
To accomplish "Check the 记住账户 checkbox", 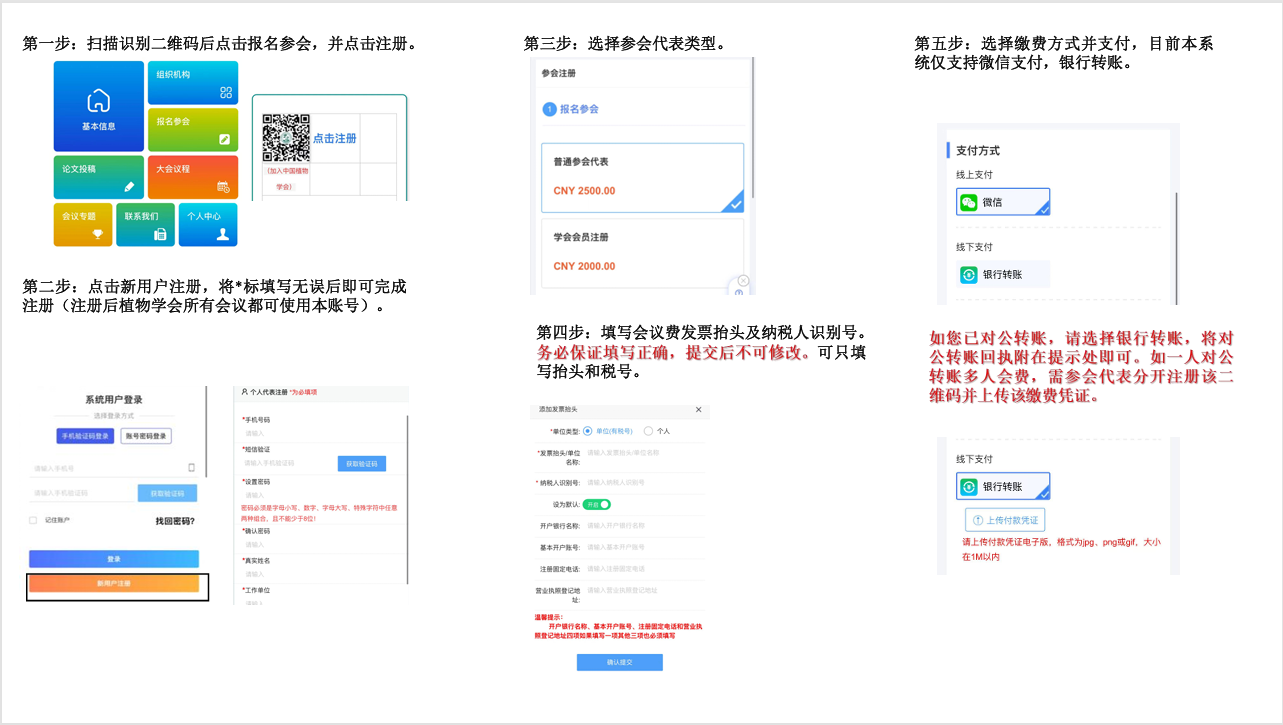I will [33, 521].
